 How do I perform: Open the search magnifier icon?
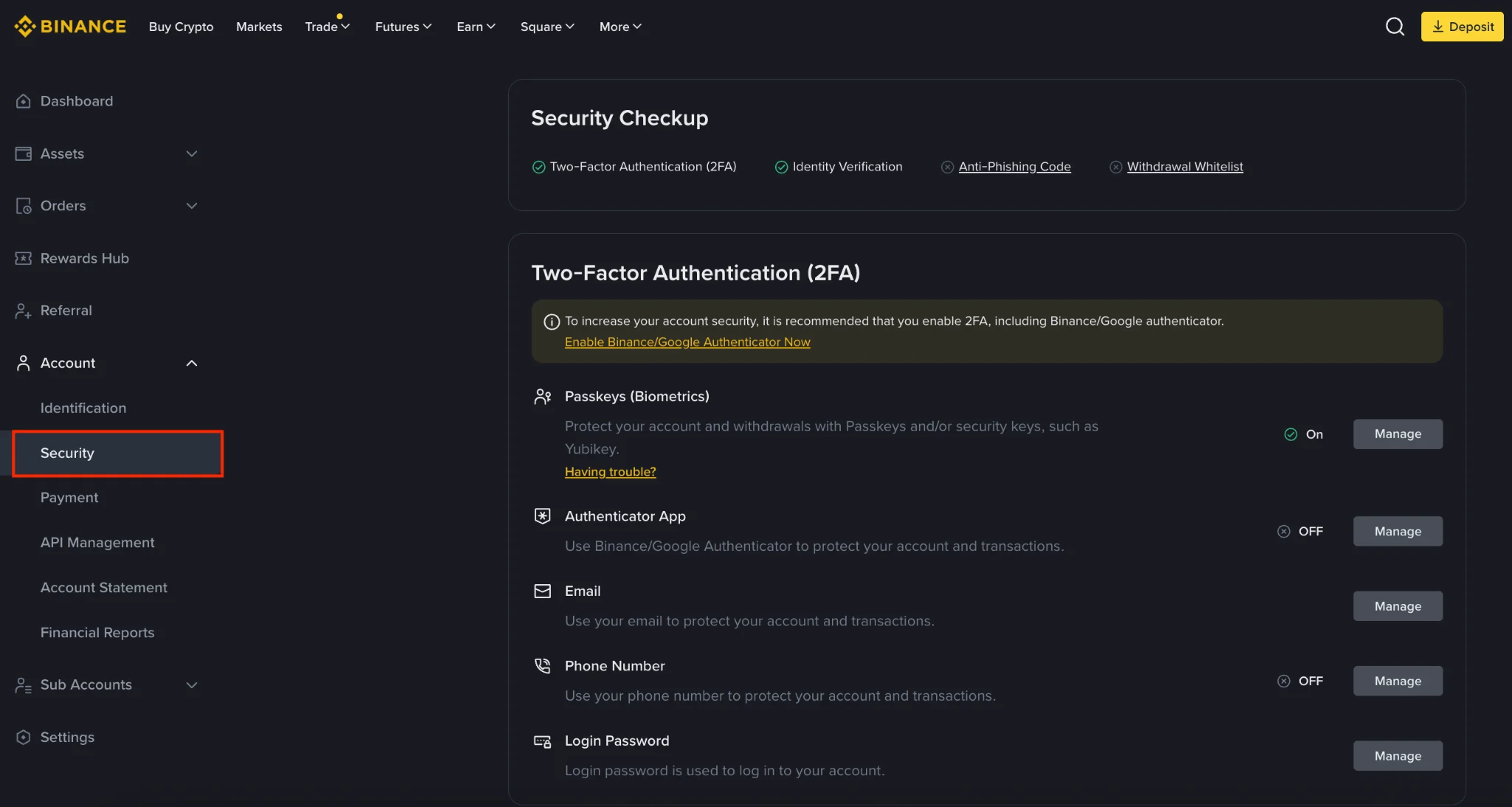1395,27
